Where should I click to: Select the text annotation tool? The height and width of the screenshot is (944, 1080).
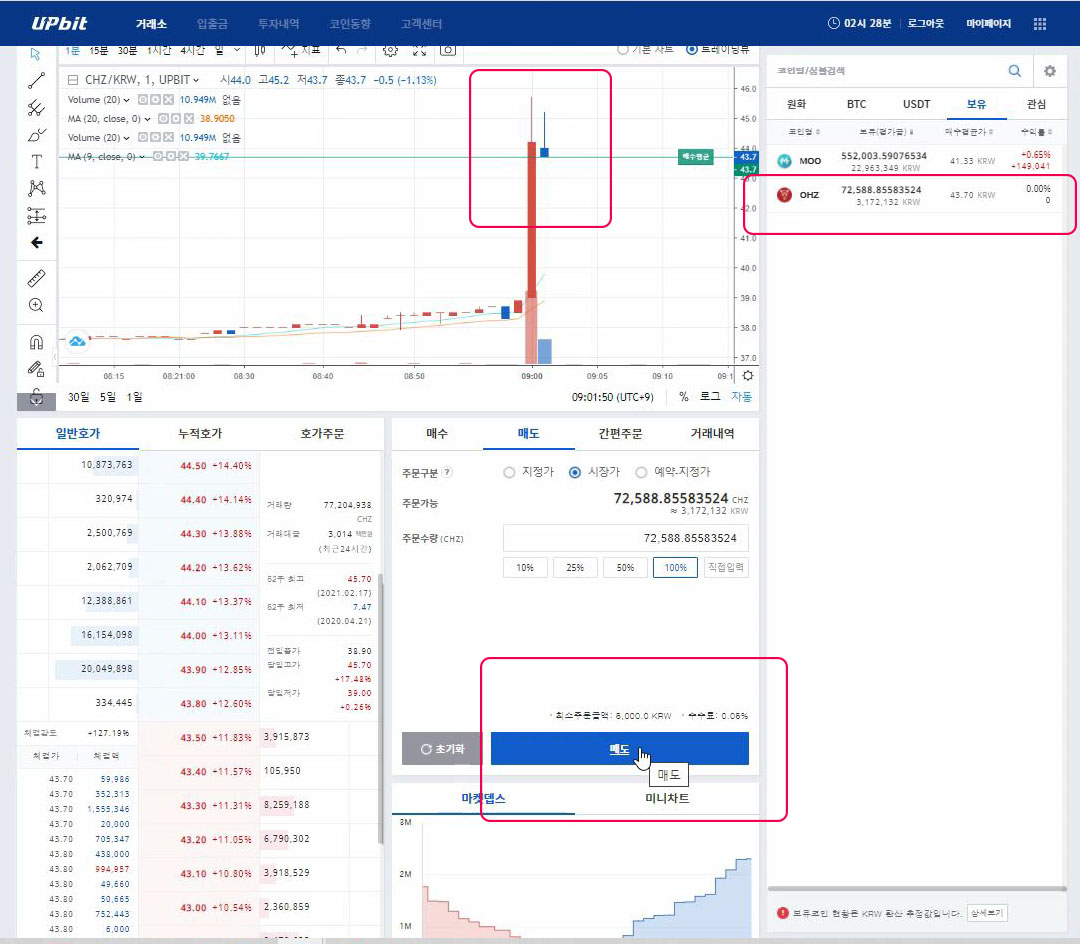37,161
